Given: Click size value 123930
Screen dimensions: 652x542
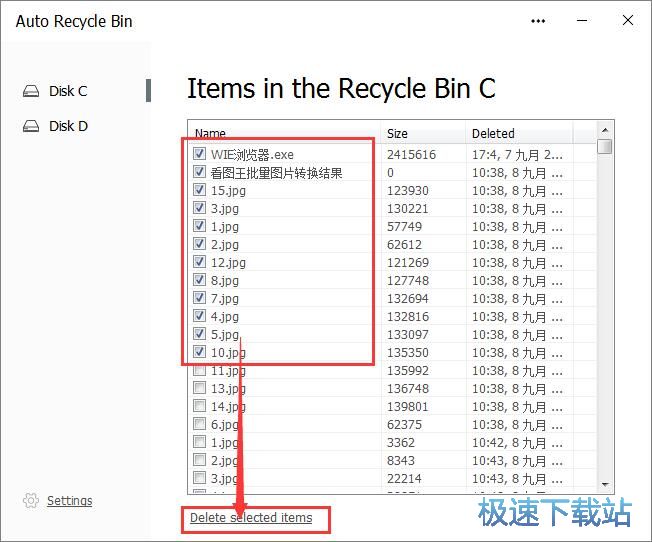Looking at the screenshot, I should coord(408,191).
